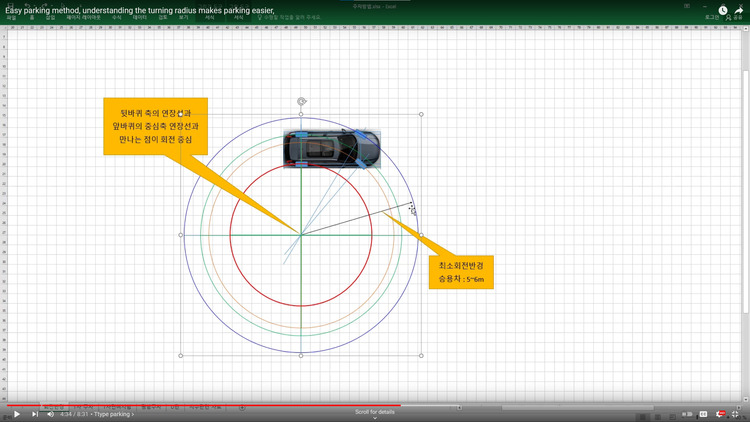Image resolution: width=750 pixels, height=422 pixels.
Task: Switch to Excel Page Layout view button
Action: click(x=658, y=417)
